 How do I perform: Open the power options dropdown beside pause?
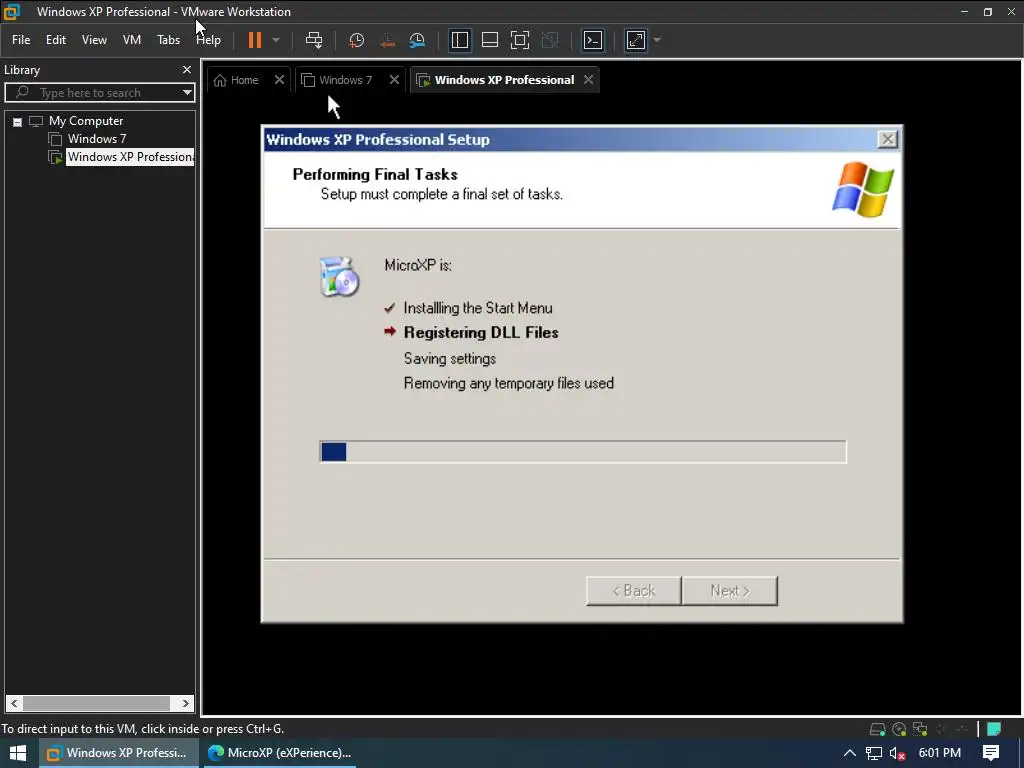click(x=276, y=40)
